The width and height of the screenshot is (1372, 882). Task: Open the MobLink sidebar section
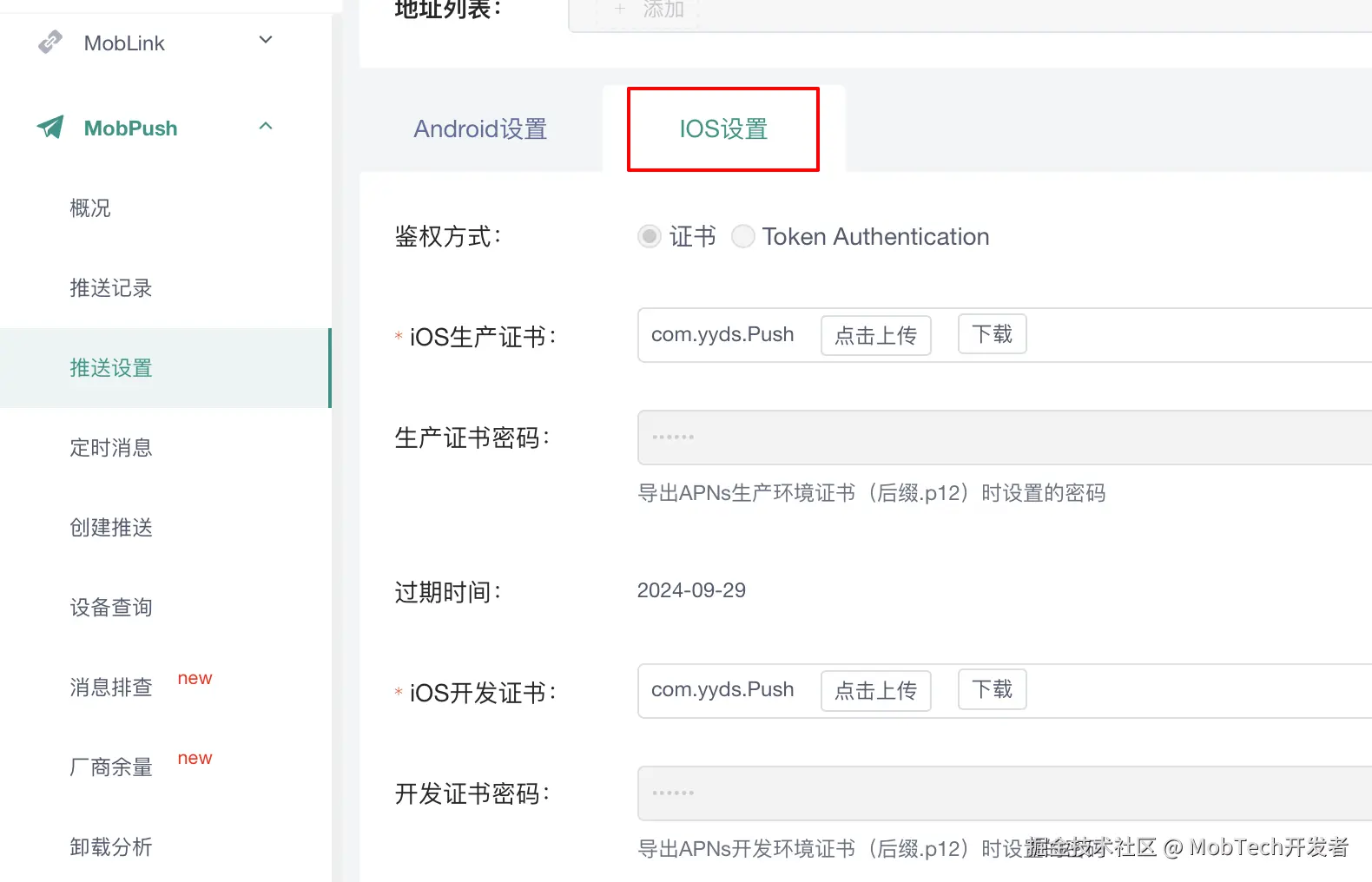click(165, 43)
